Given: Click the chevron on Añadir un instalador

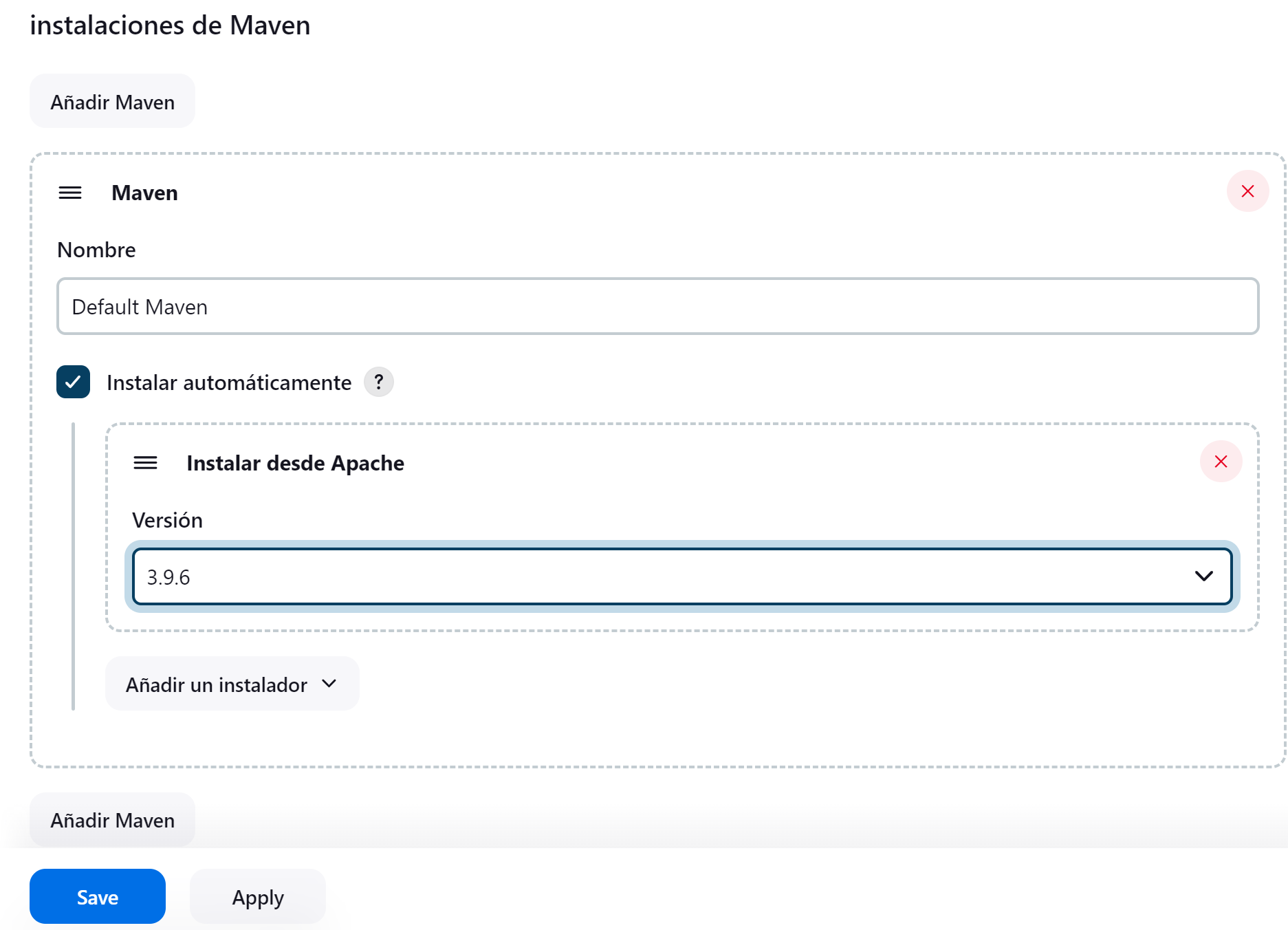Looking at the screenshot, I should tap(329, 683).
